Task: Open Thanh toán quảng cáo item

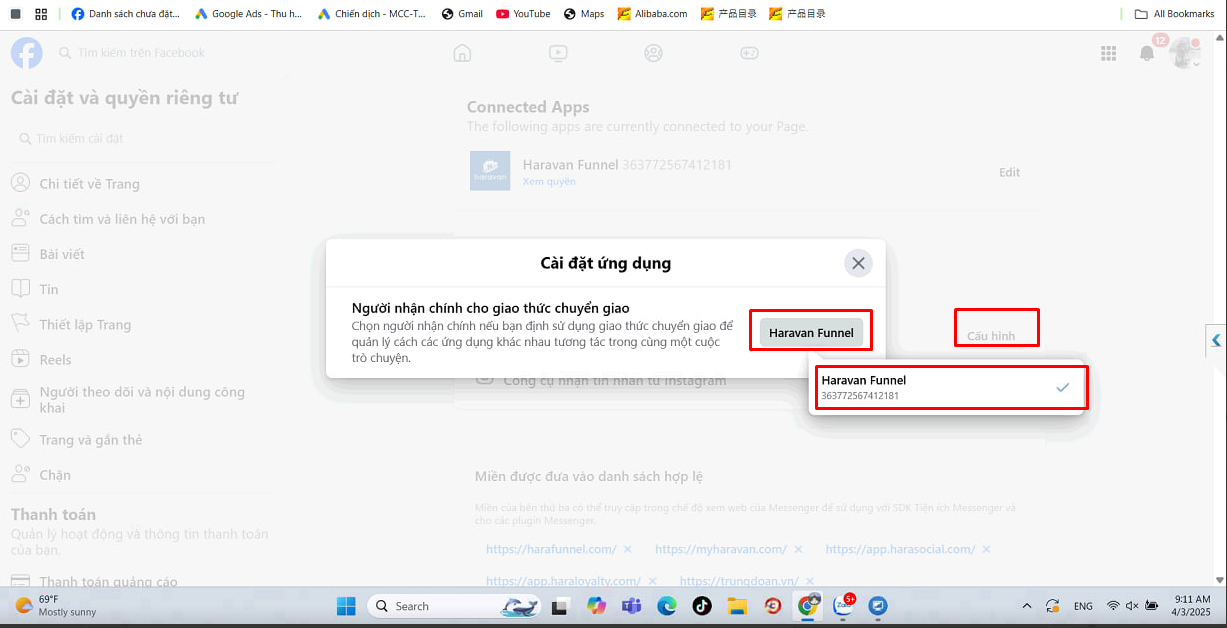Action: pyautogui.click(x=139, y=582)
